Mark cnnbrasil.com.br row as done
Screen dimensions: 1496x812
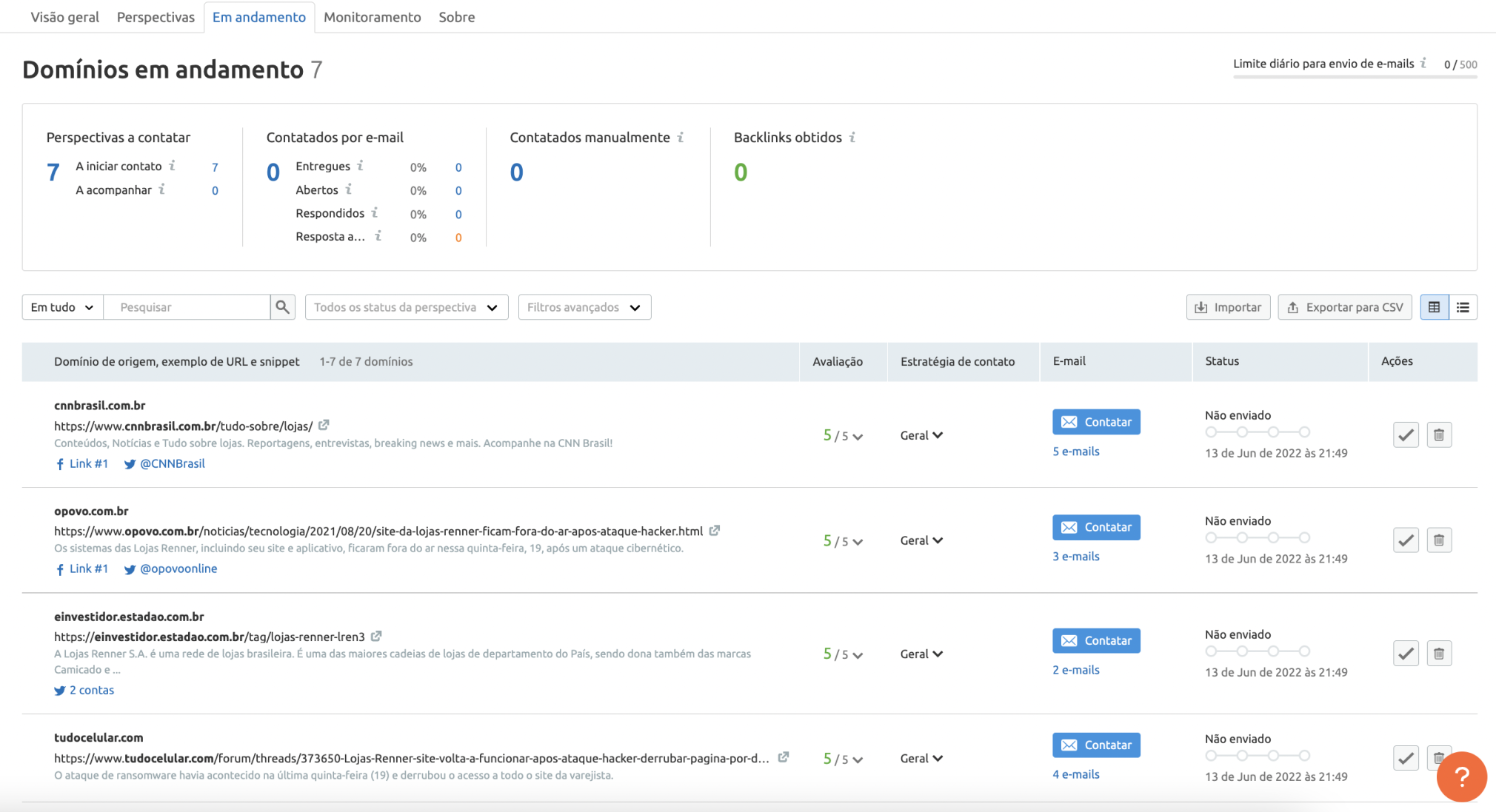pyautogui.click(x=1406, y=434)
